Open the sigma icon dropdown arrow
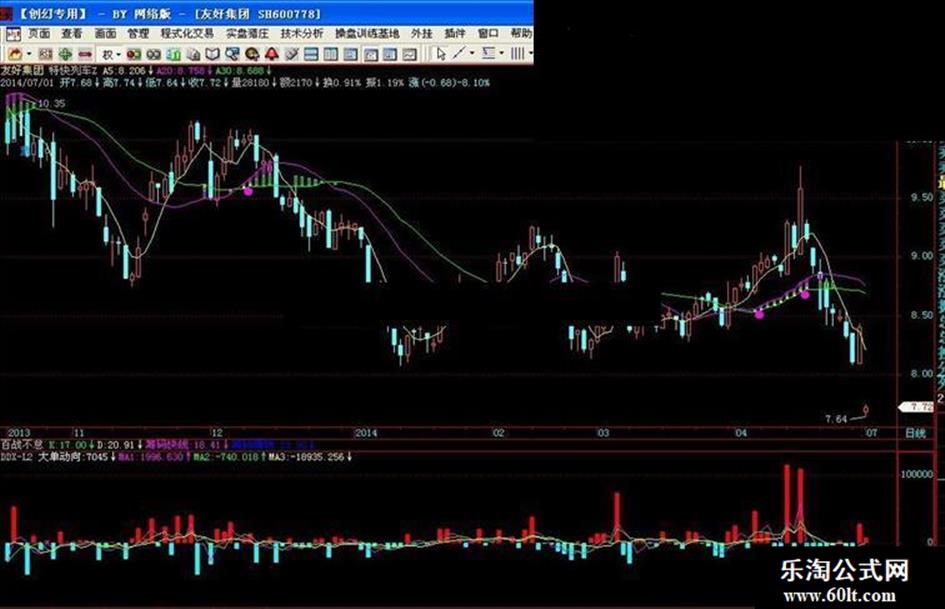Image resolution: width=945 pixels, height=609 pixels. (501, 53)
